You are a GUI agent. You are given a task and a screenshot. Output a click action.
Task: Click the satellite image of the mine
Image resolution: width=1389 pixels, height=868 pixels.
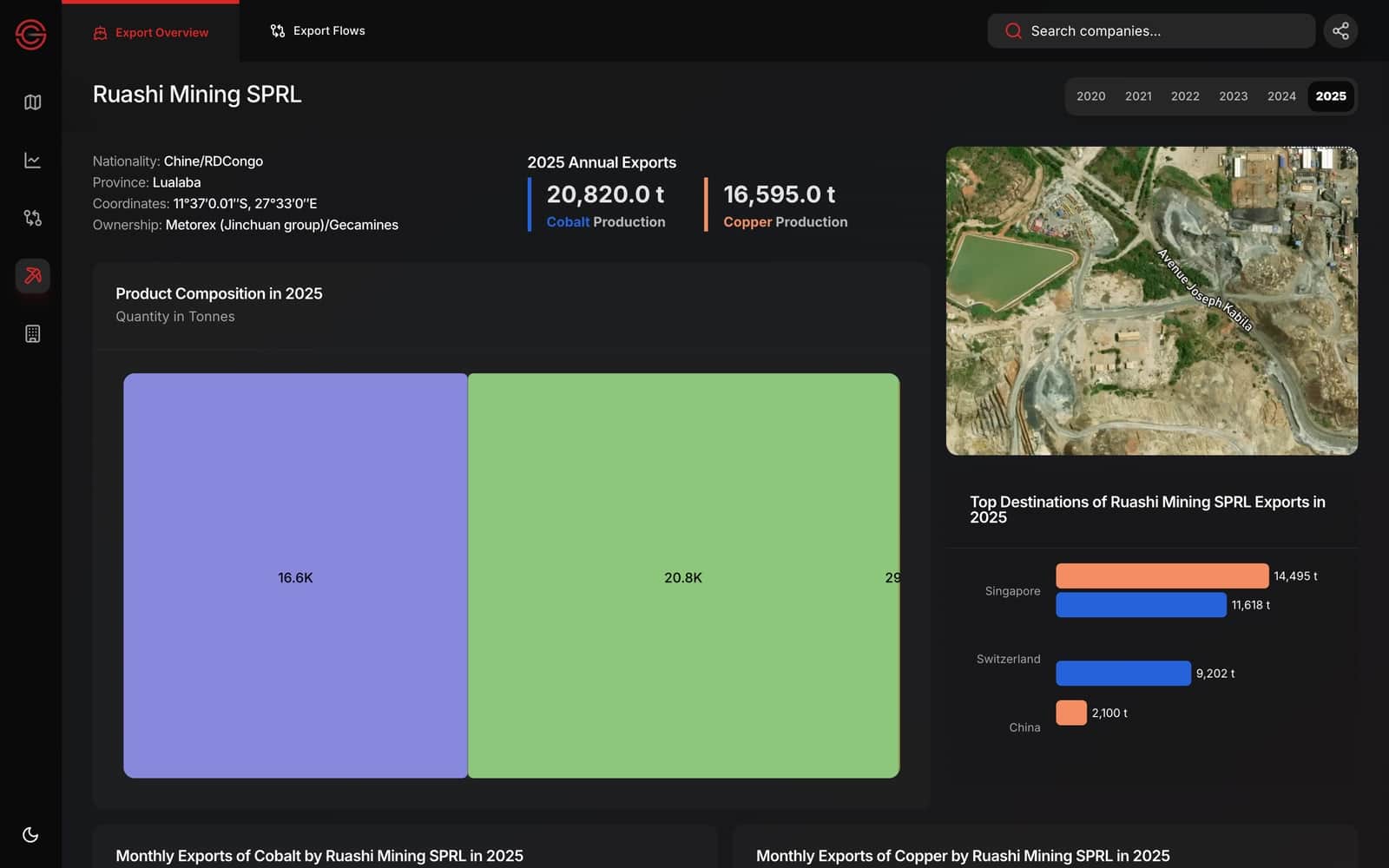coord(1151,300)
